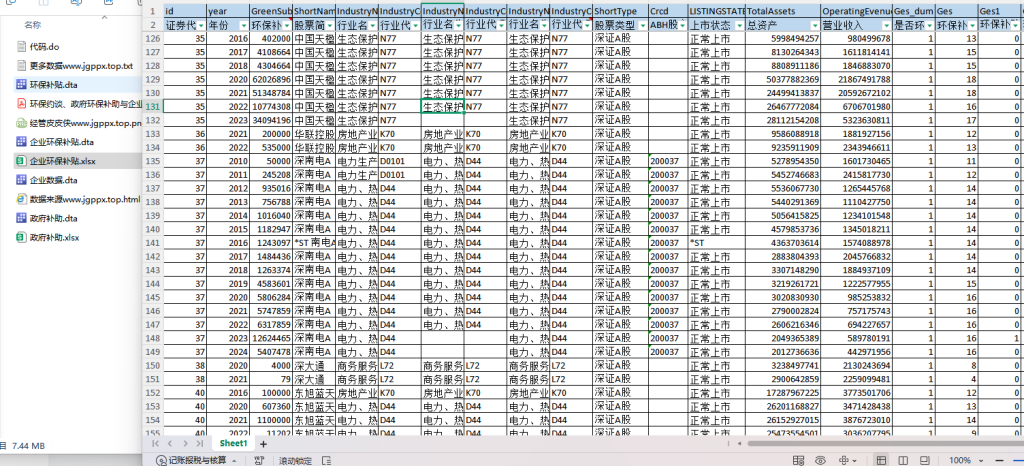Select the 政府补助.xlsx file icon
Viewport: 1024px width, 466px height.
pos(22,238)
